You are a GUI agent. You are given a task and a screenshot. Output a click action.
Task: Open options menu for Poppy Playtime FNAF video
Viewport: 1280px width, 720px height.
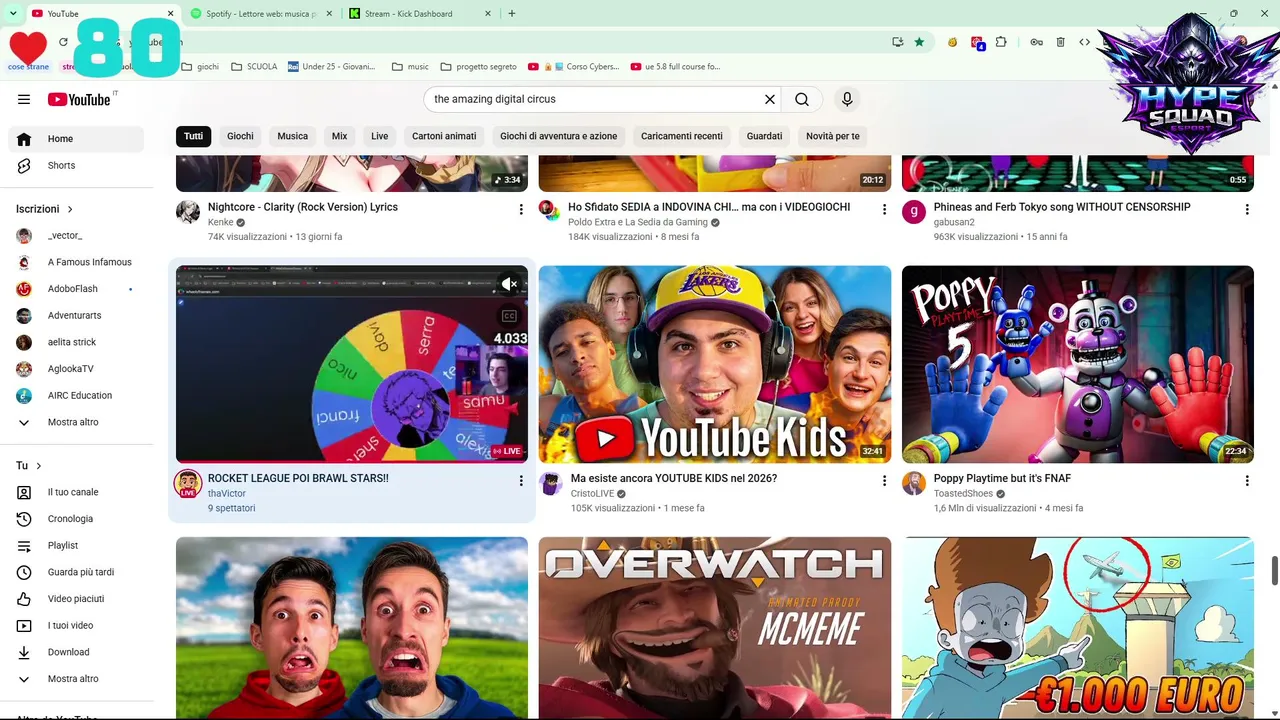pos(1247,480)
